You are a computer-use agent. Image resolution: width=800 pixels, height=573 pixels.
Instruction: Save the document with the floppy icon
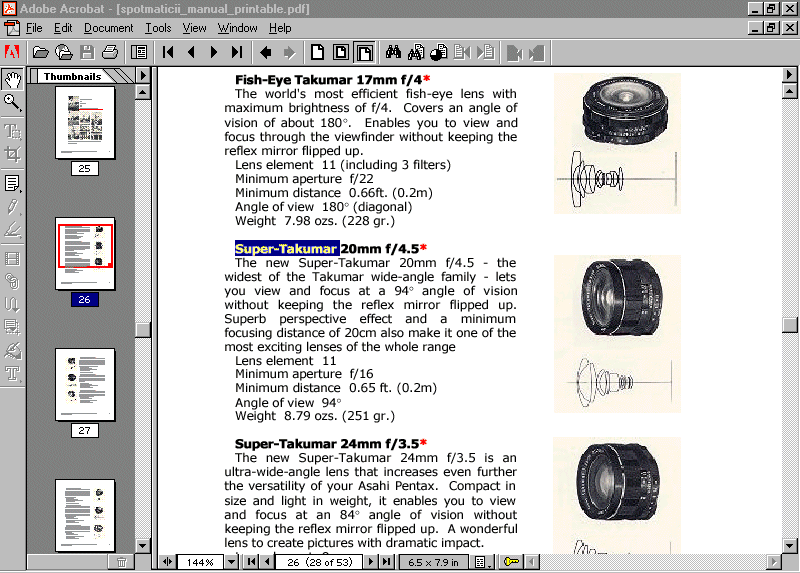pyautogui.click(x=87, y=52)
